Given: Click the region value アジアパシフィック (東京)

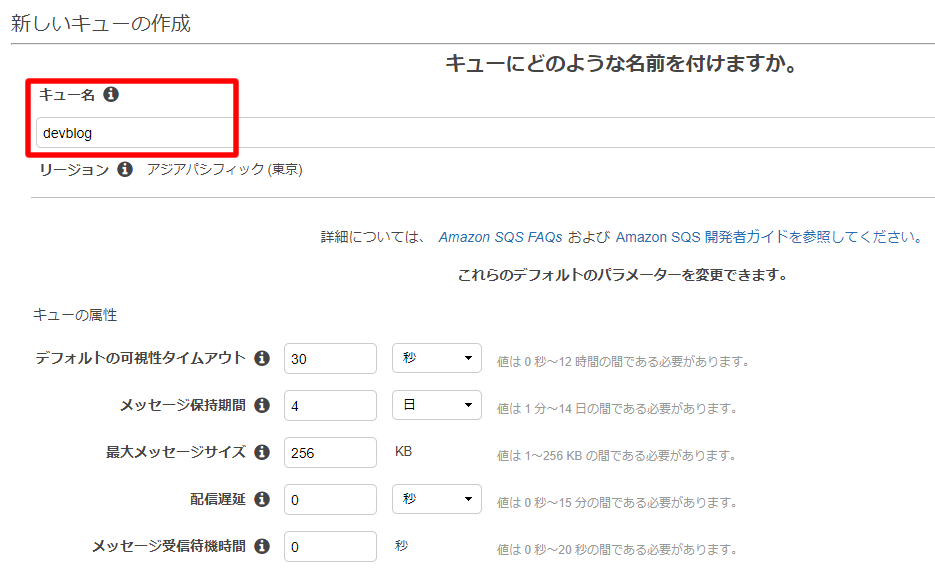Looking at the screenshot, I should coord(224,170).
